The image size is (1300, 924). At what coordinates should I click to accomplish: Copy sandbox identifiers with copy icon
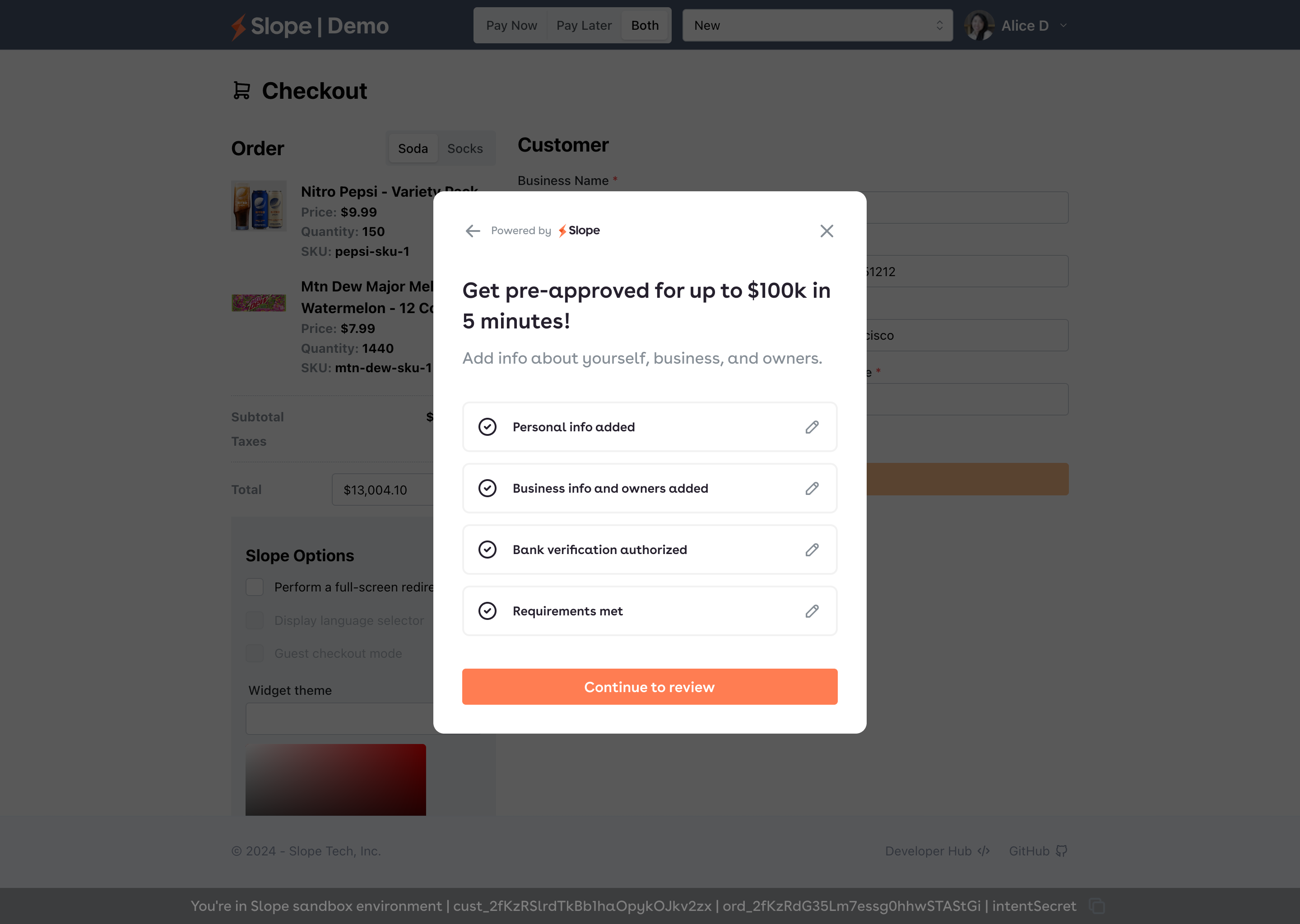pyautogui.click(x=1096, y=906)
